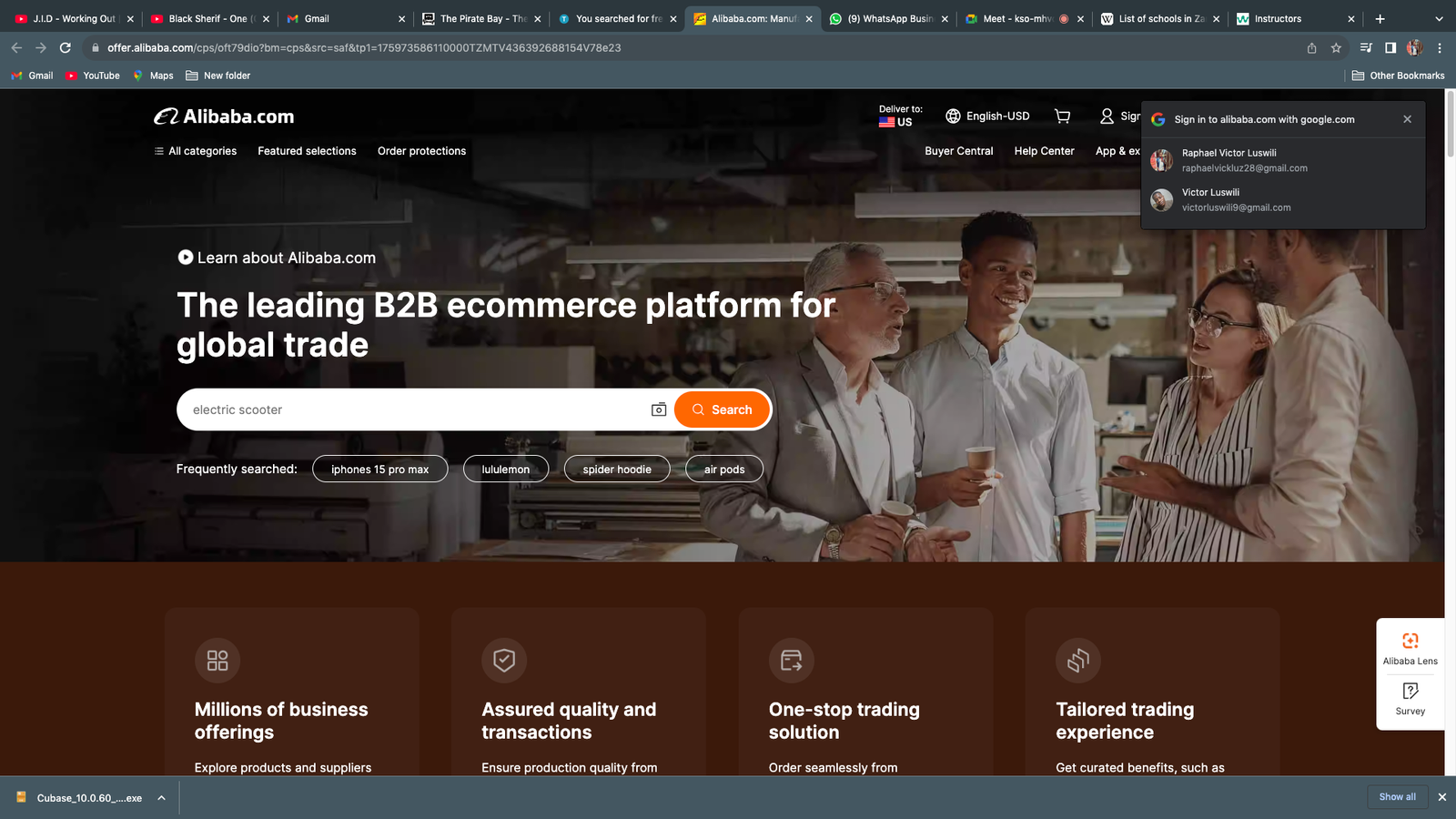Play the Learn about Alibaba.com video
Screen dimensions: 1456x819
click(x=186, y=258)
